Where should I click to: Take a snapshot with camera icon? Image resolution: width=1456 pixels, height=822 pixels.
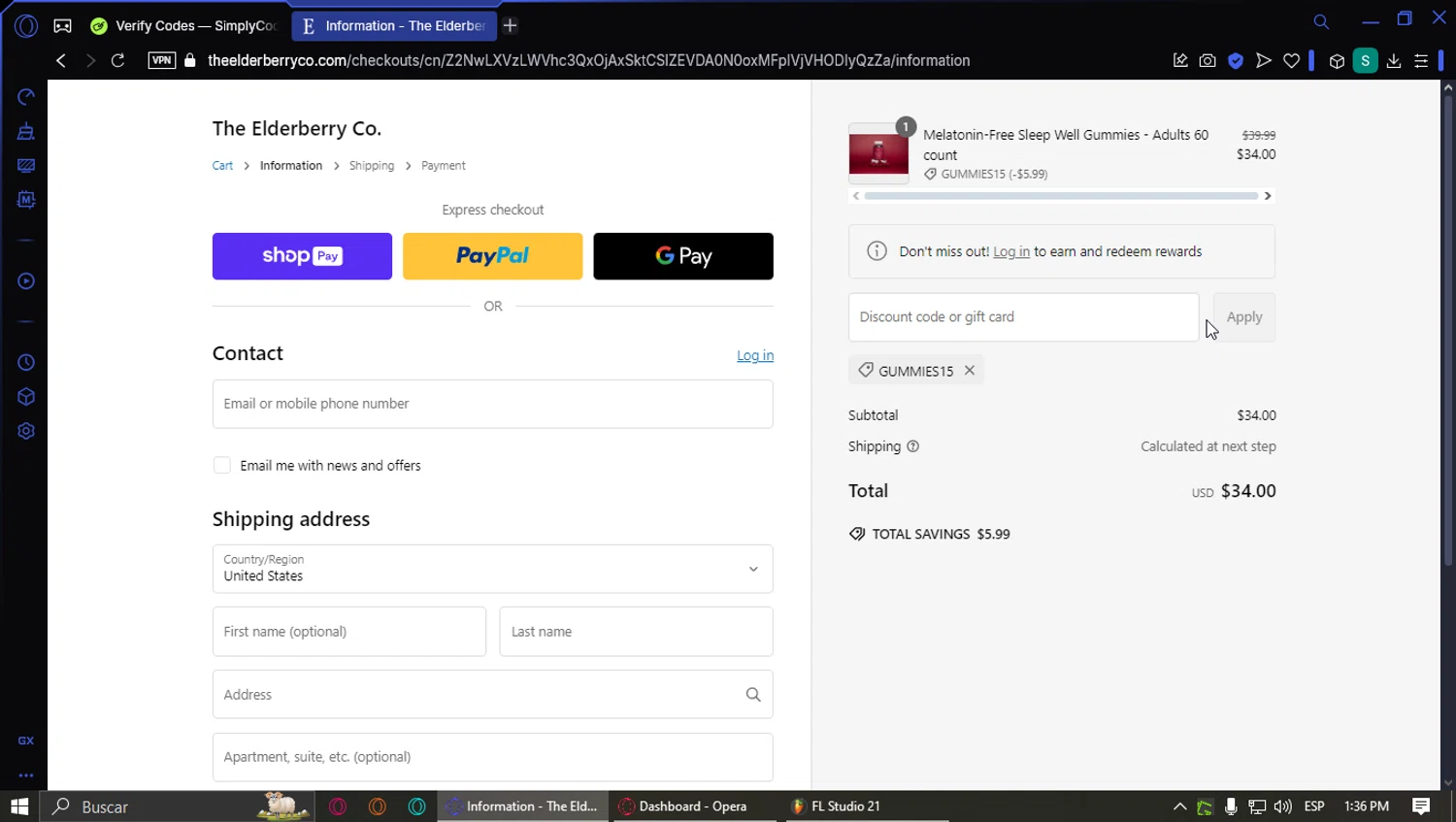click(x=1208, y=60)
